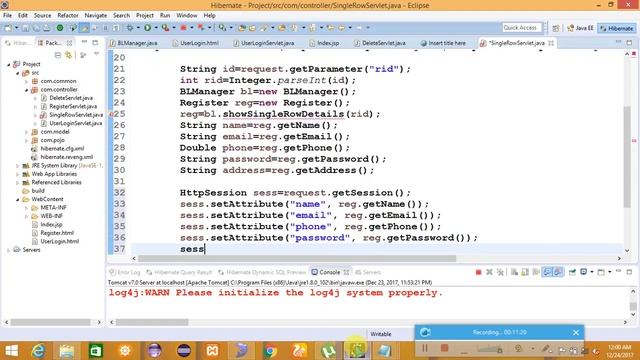Switch to the DeleteServlet.java editor tab
This screenshot has width=640, height=360.
380,43
